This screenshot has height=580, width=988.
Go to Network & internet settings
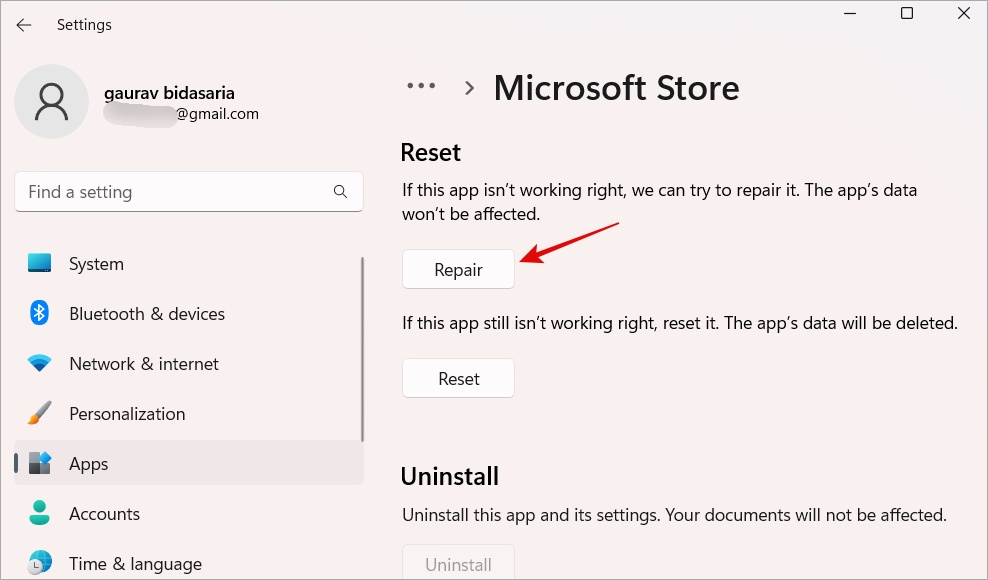[144, 364]
